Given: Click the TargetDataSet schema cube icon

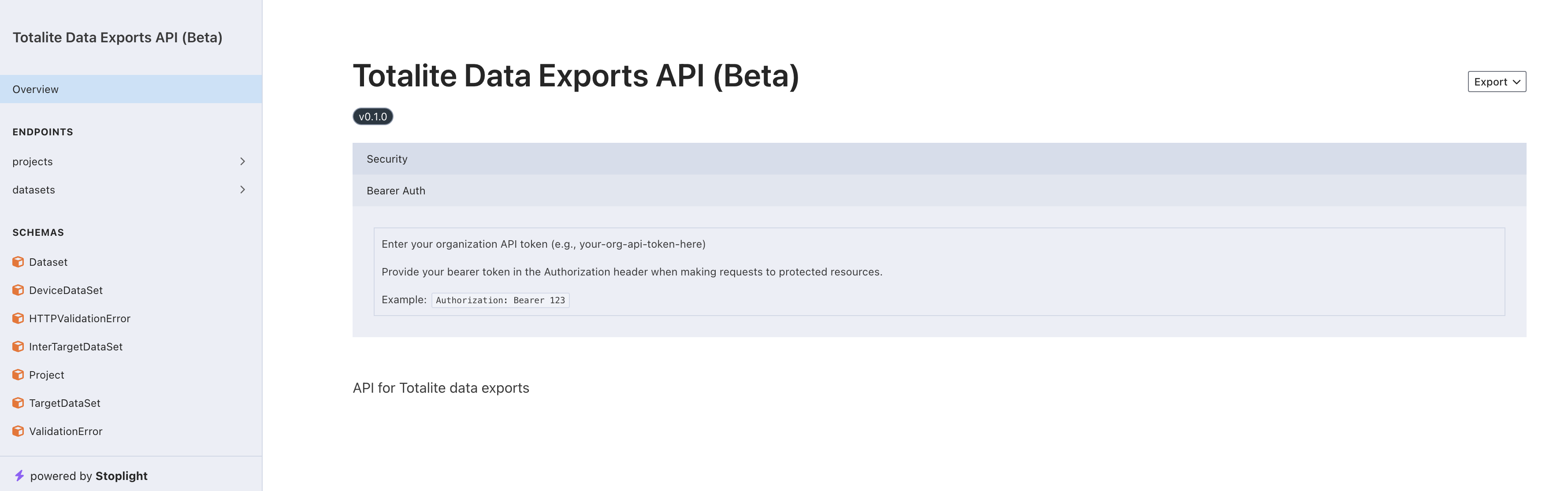Looking at the screenshot, I should [18, 403].
